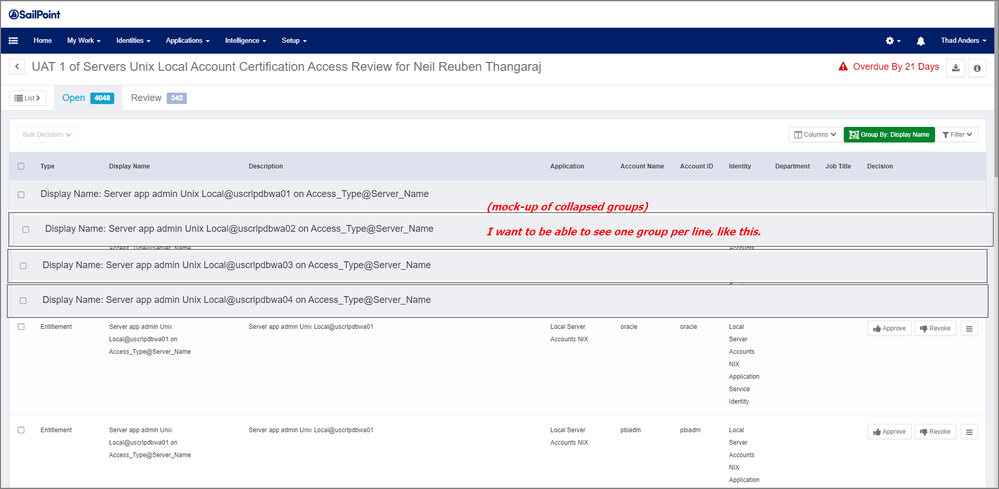This screenshot has width=999, height=489.
Task: Click the back arrow beside the title
Action: click(18, 67)
